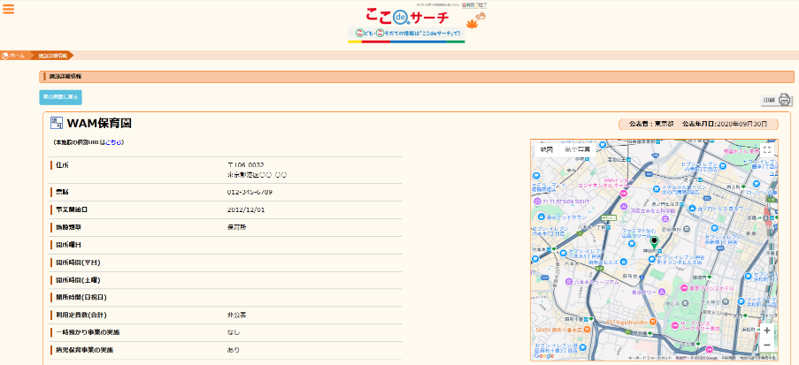
Task: Go to ホーム breadcrumb
Action: click(17, 55)
